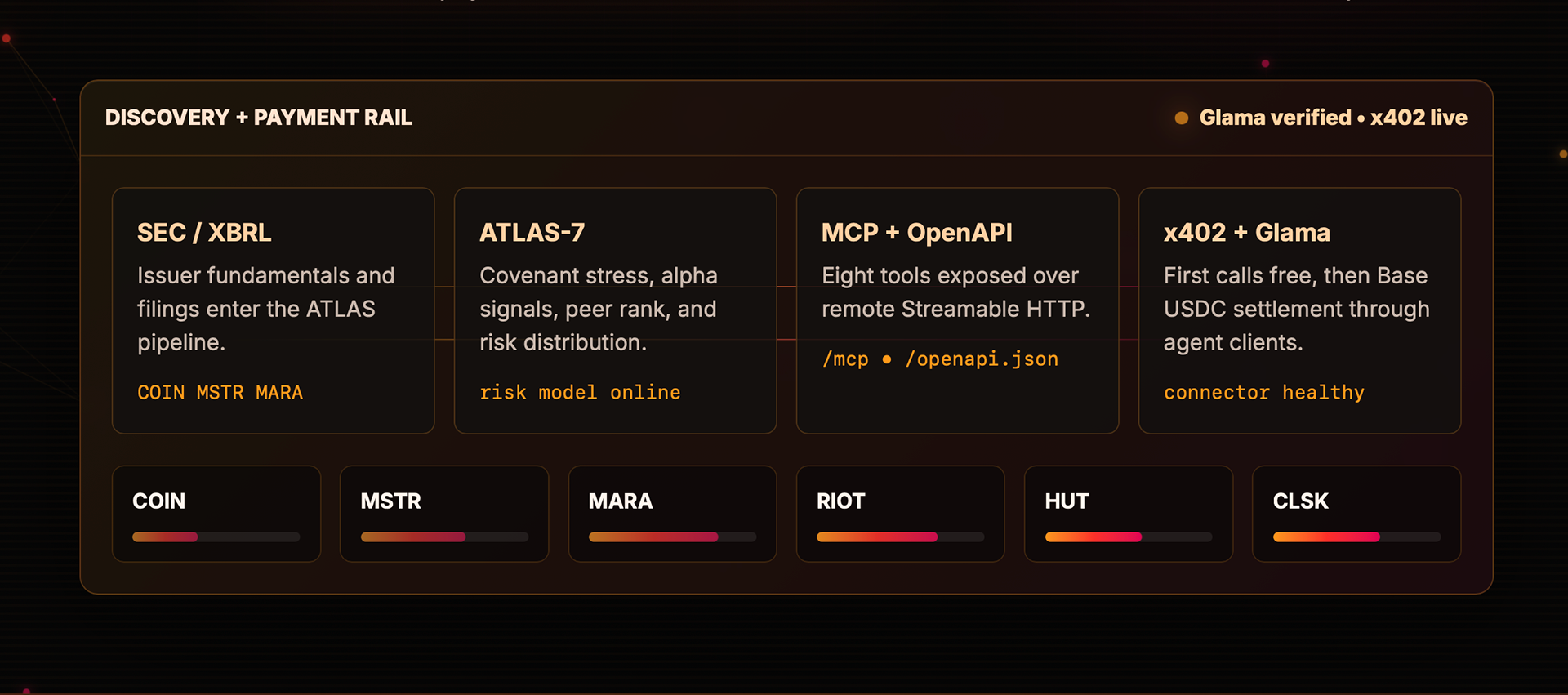Click the risk model online status
Screen dimensions: 1568x695
click(580, 393)
